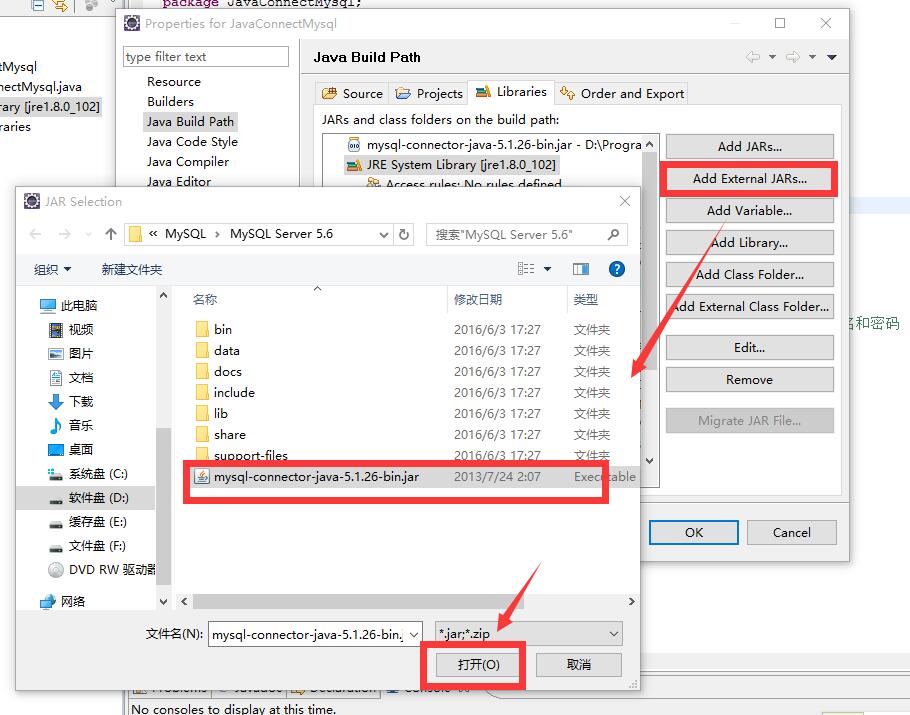
Task: Click the back navigation arrow in JAR Selection
Action: [35, 233]
